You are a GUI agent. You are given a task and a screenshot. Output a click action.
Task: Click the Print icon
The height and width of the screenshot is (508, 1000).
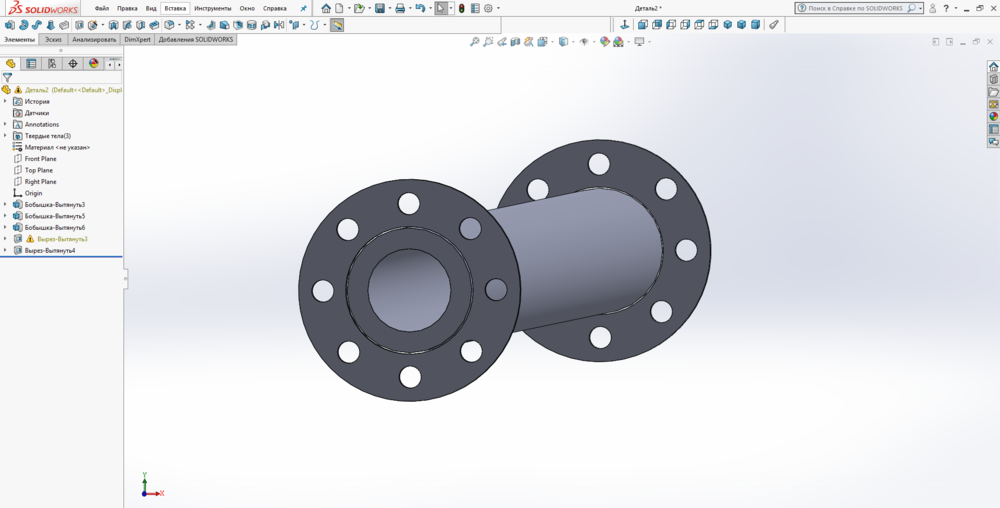(400, 8)
